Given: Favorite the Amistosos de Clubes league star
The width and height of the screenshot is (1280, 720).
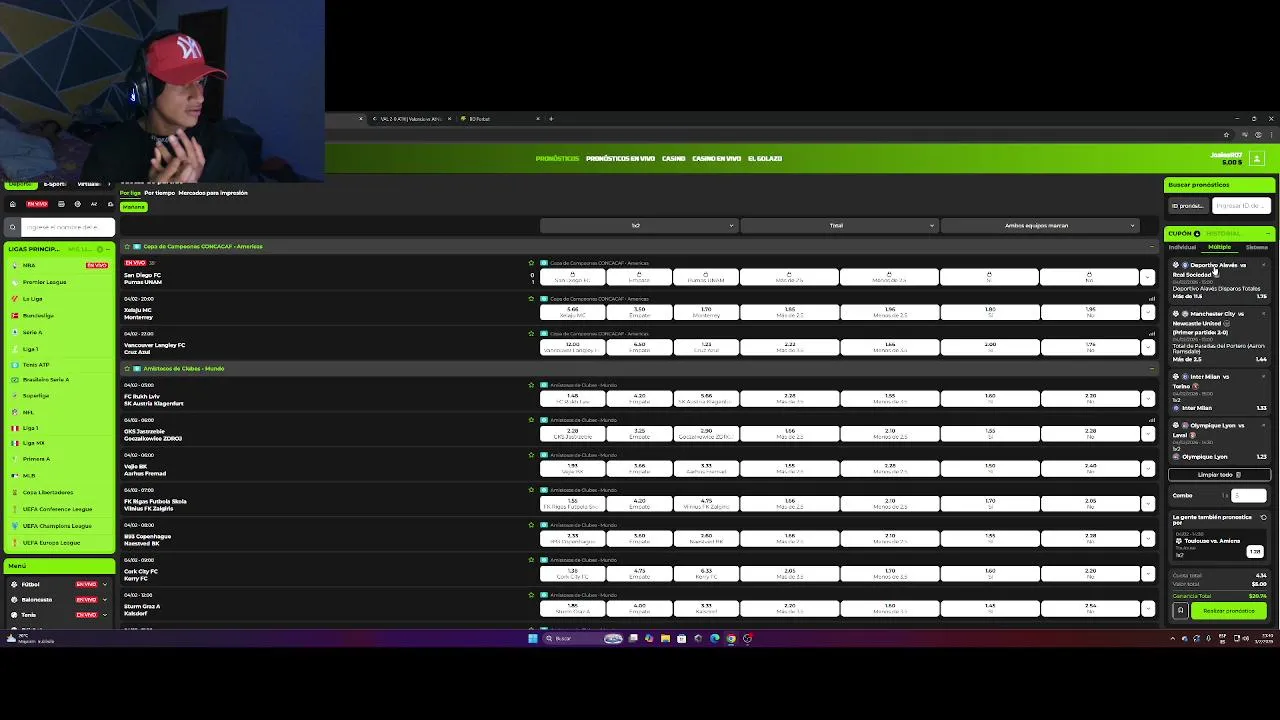Looking at the screenshot, I should click(x=127, y=368).
